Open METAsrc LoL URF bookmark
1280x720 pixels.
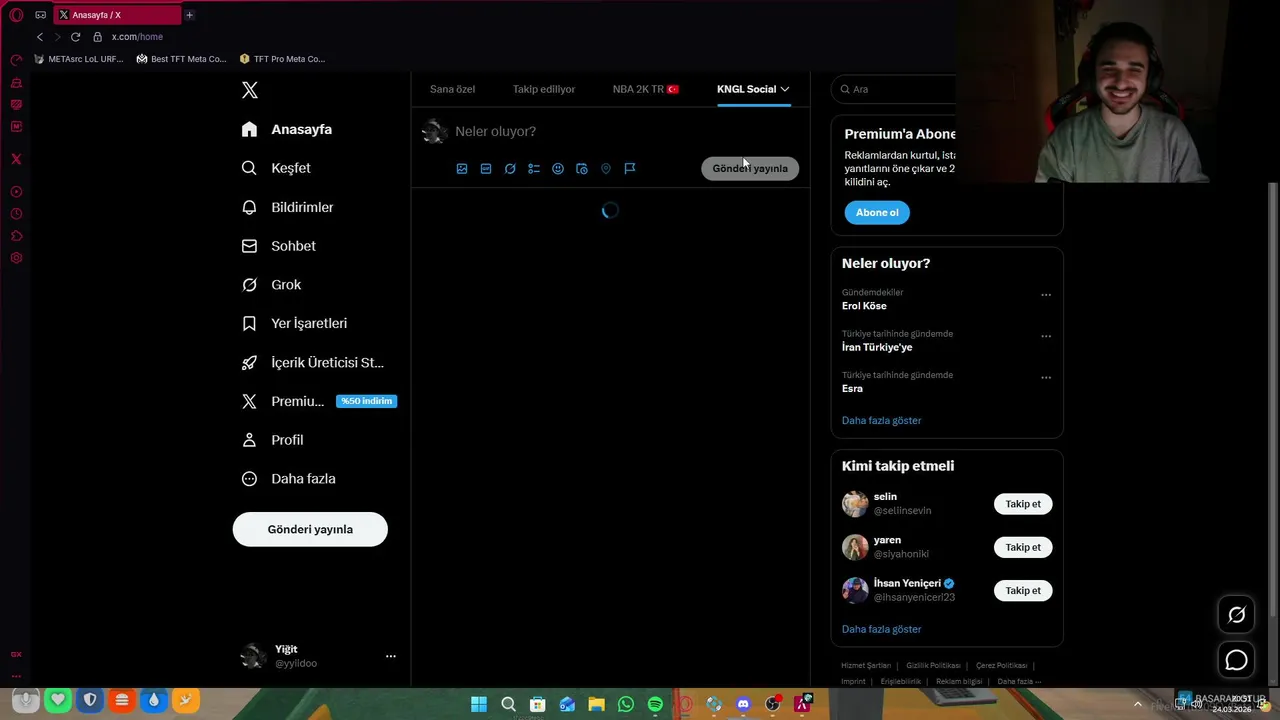coord(78,59)
